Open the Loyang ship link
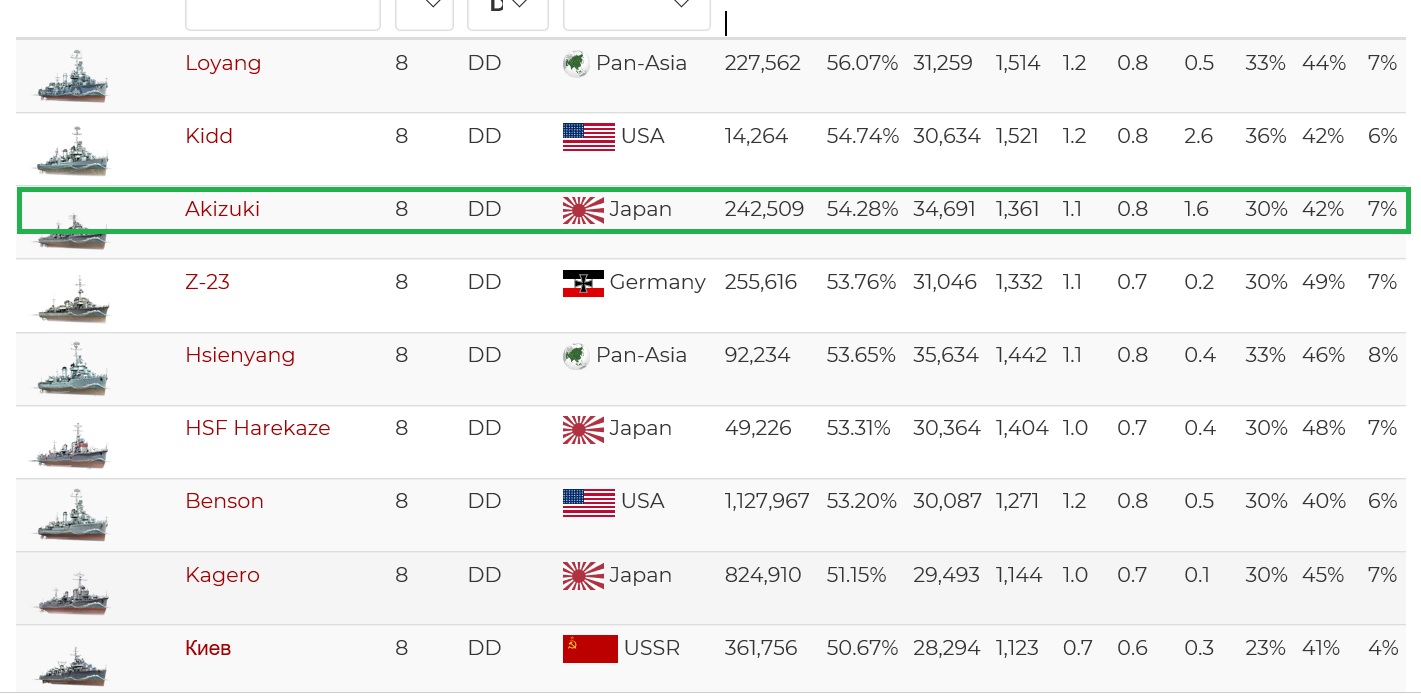 tap(223, 63)
